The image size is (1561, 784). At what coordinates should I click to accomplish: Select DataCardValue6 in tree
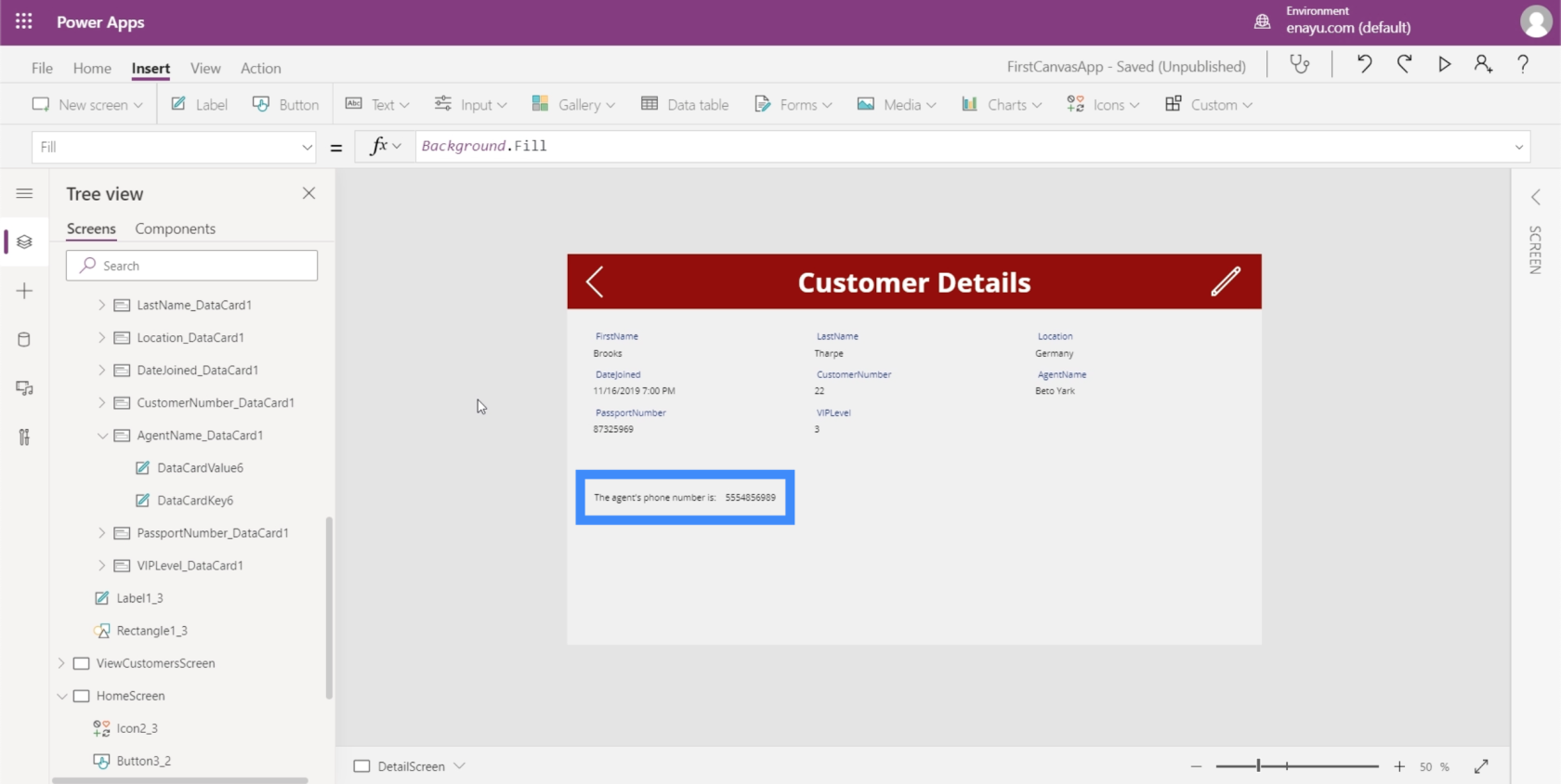click(200, 467)
